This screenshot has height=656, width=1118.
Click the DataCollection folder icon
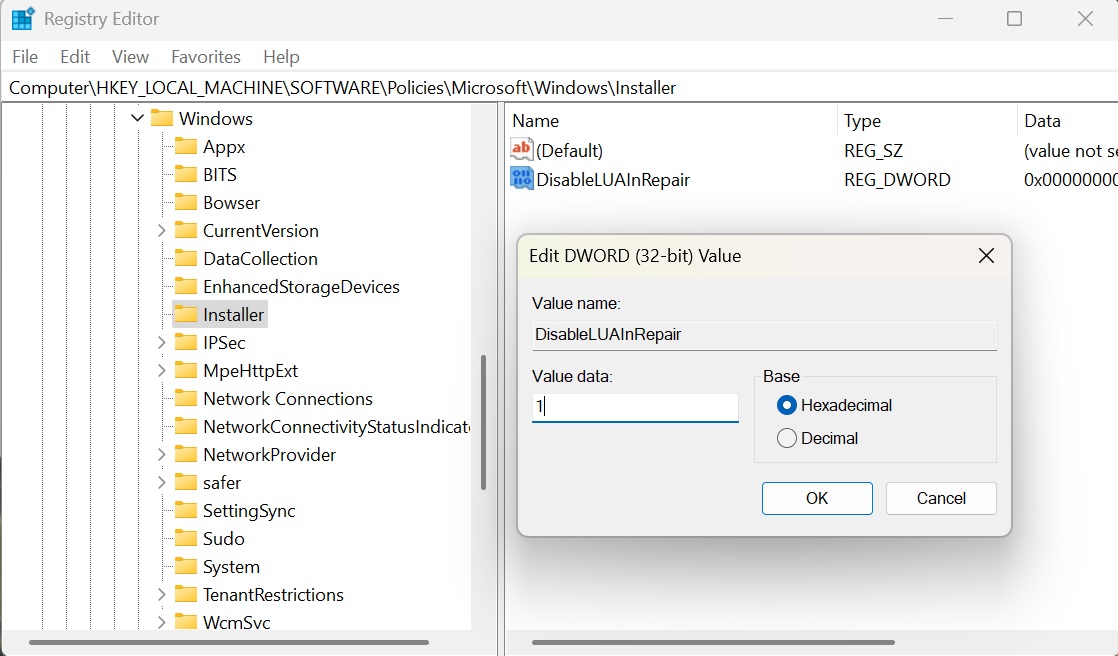coord(186,258)
